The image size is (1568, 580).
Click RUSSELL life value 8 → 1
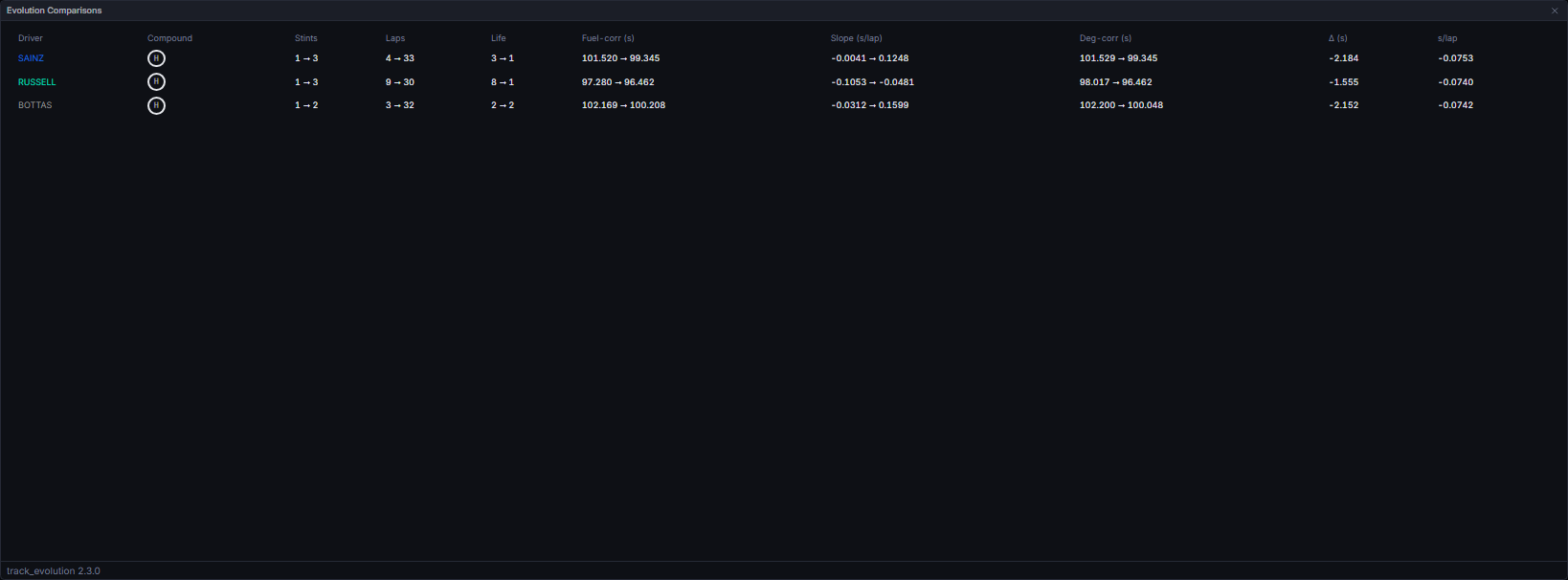pos(503,82)
